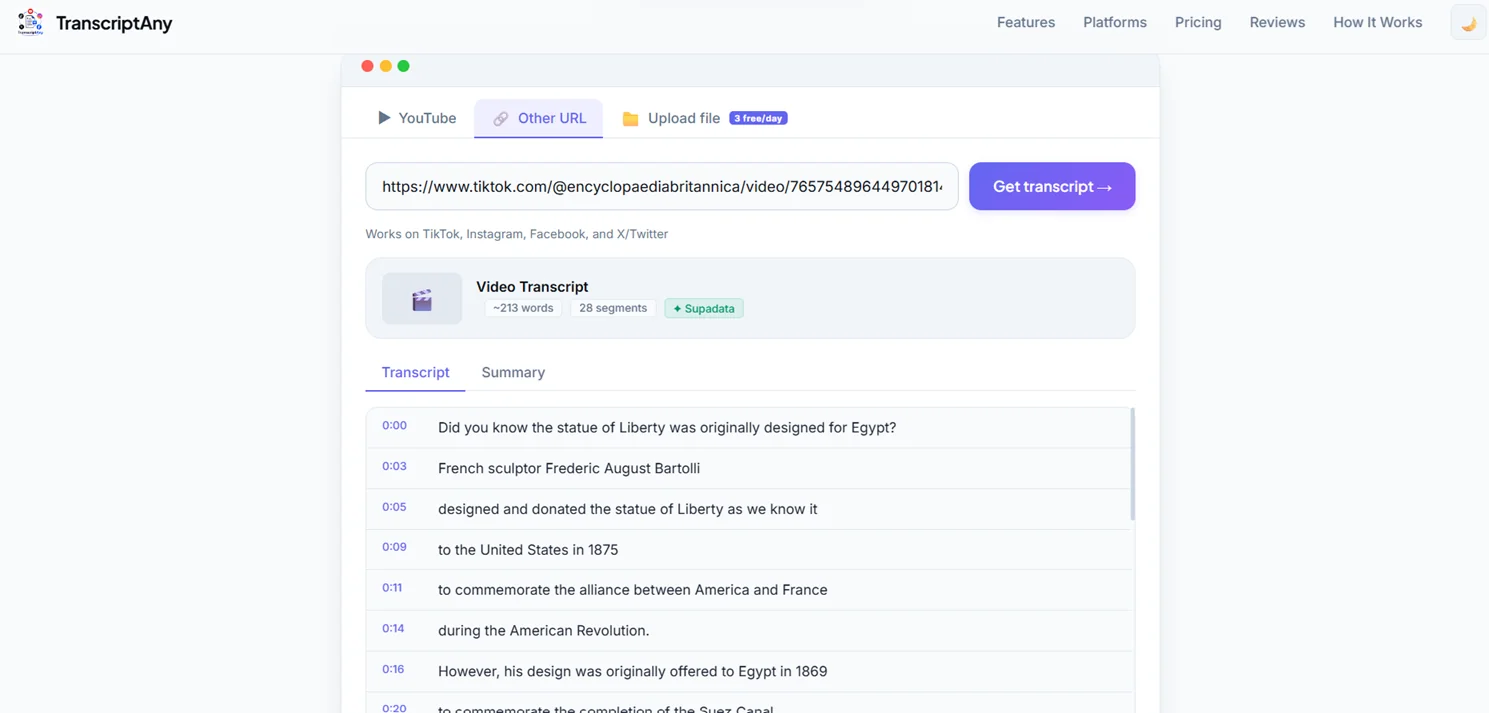The height and width of the screenshot is (713, 1489).
Task: Open Platforms in the top navigation
Action: click(x=1115, y=22)
